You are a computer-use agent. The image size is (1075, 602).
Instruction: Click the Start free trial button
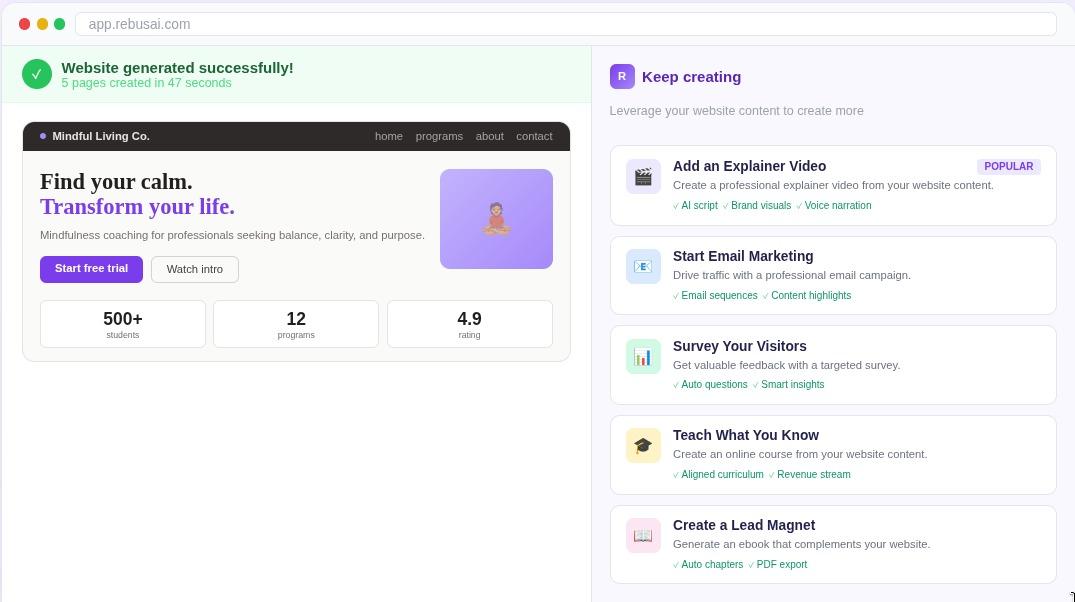pyautogui.click(x=91, y=268)
